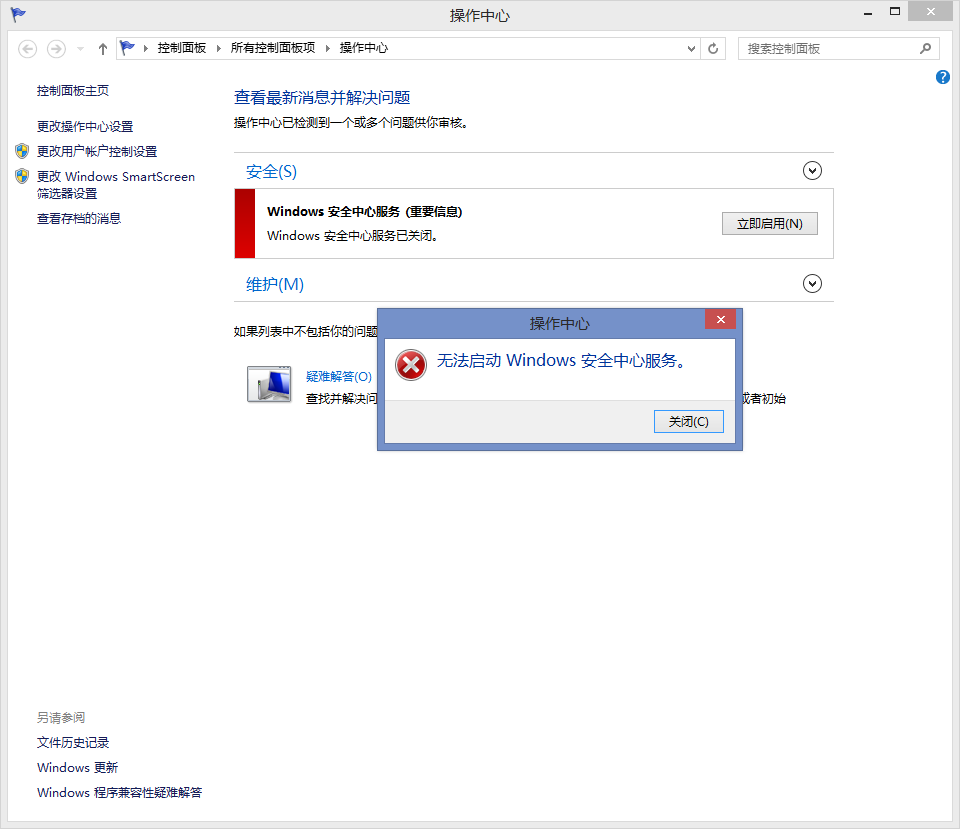Screen dimensions: 960x829
Task: Click the up arrow to go to parent folder
Action: click(103, 47)
